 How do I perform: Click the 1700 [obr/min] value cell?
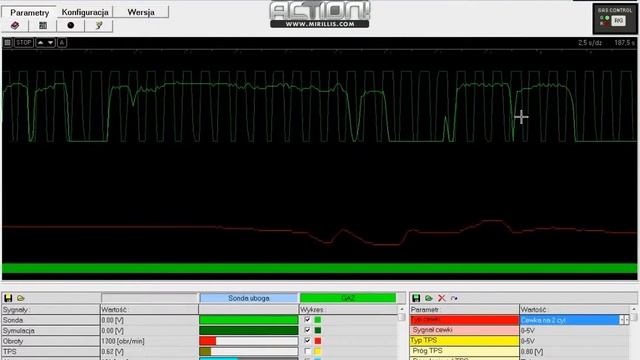point(149,341)
